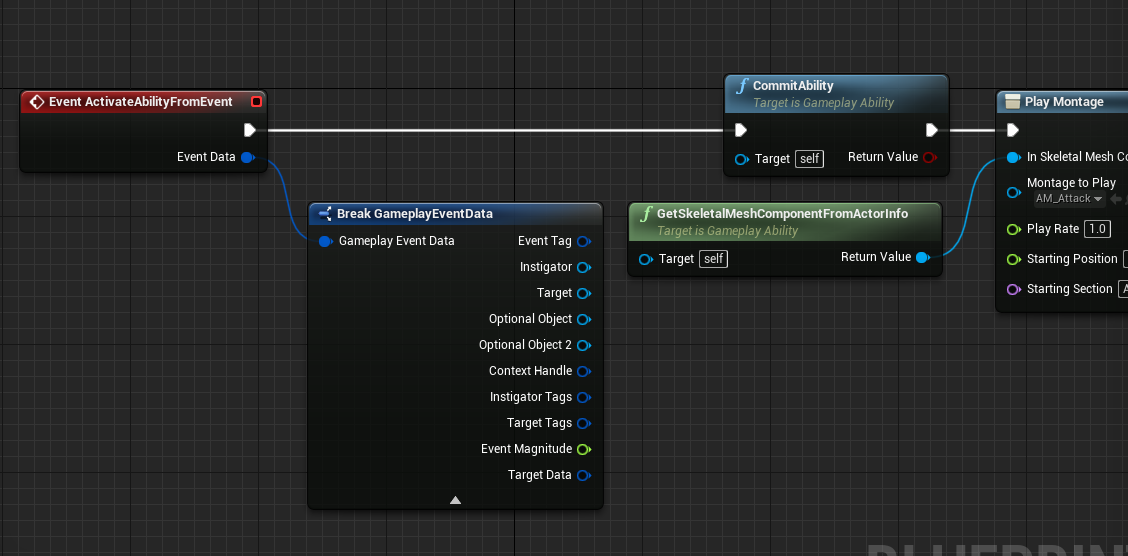The image size is (1128, 556).
Task: Click the Target Data output pin
Action: coord(584,475)
